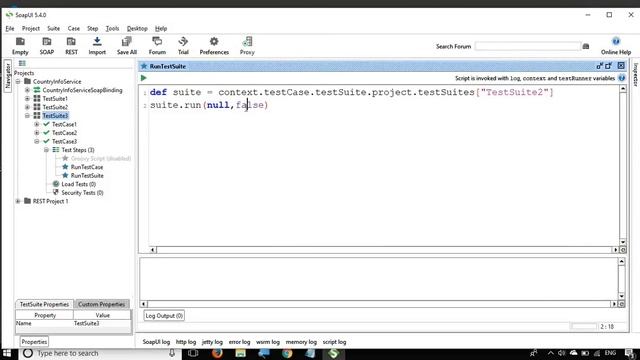Click the Log Output (0) button
The height and width of the screenshot is (360, 640).
tap(164, 316)
